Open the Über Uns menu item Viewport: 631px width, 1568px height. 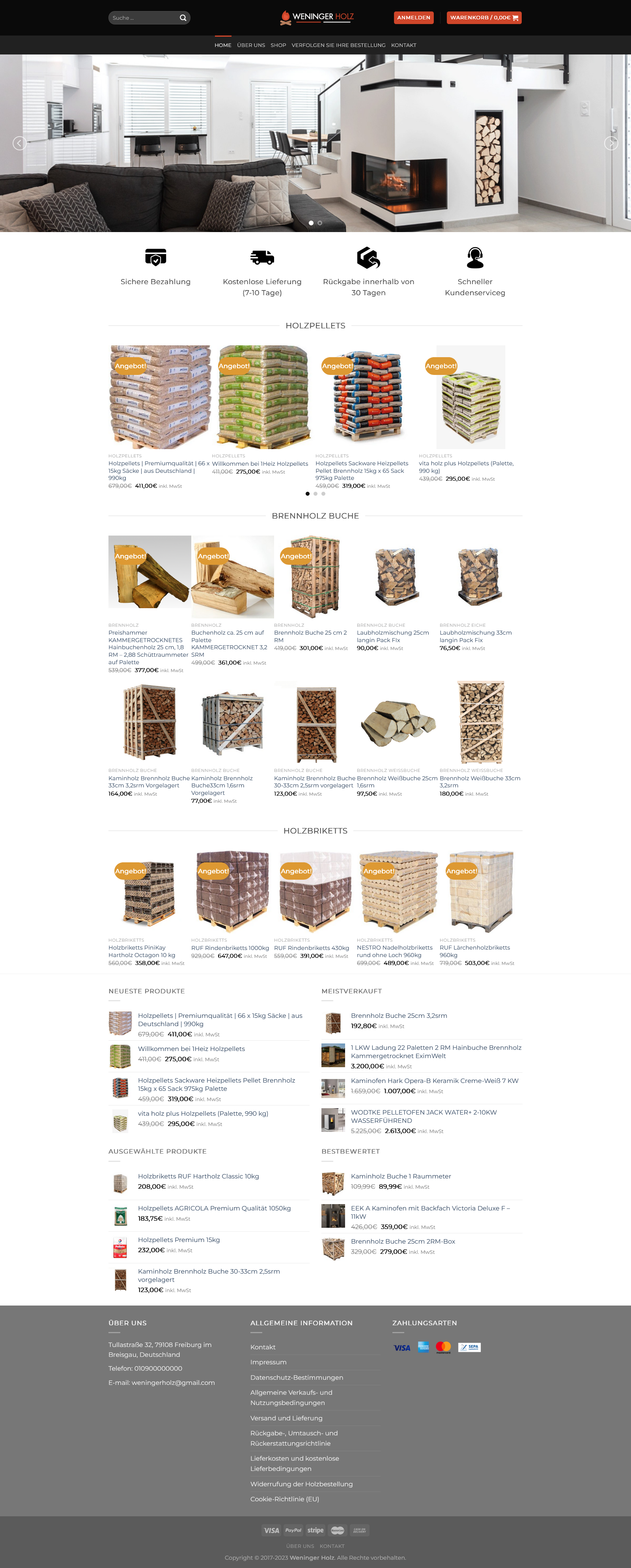click(251, 45)
